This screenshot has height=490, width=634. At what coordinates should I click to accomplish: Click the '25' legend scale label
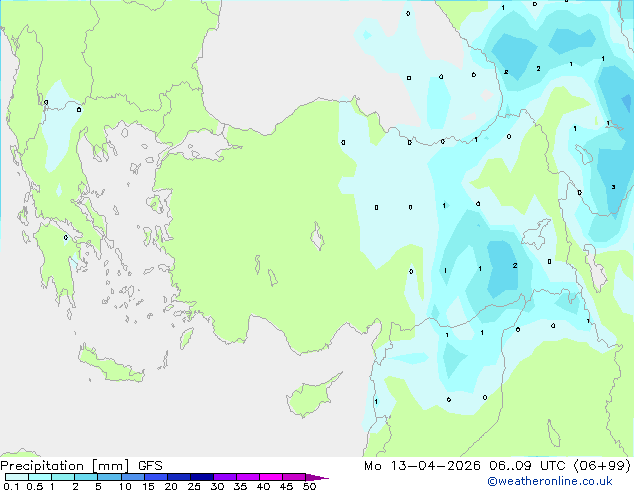(194, 486)
